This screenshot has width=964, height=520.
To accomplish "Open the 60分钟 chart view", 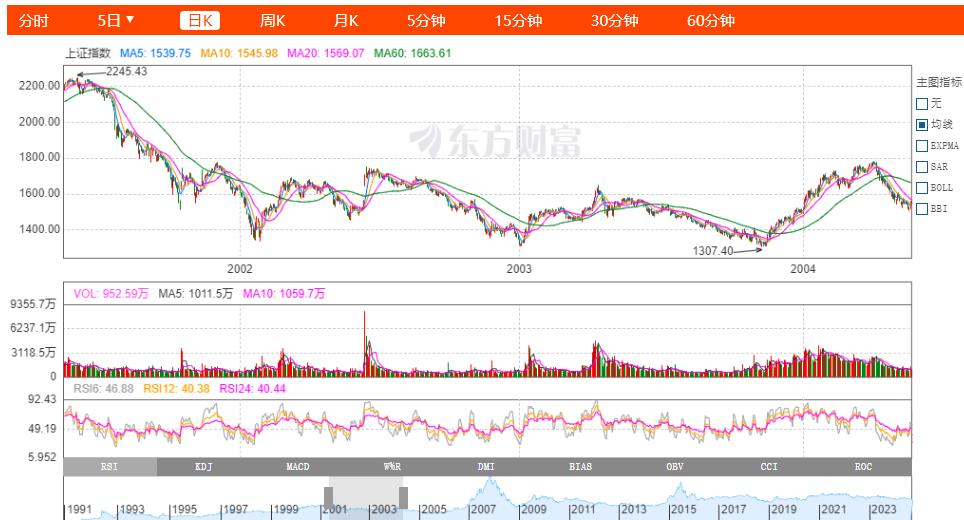I will [711, 21].
